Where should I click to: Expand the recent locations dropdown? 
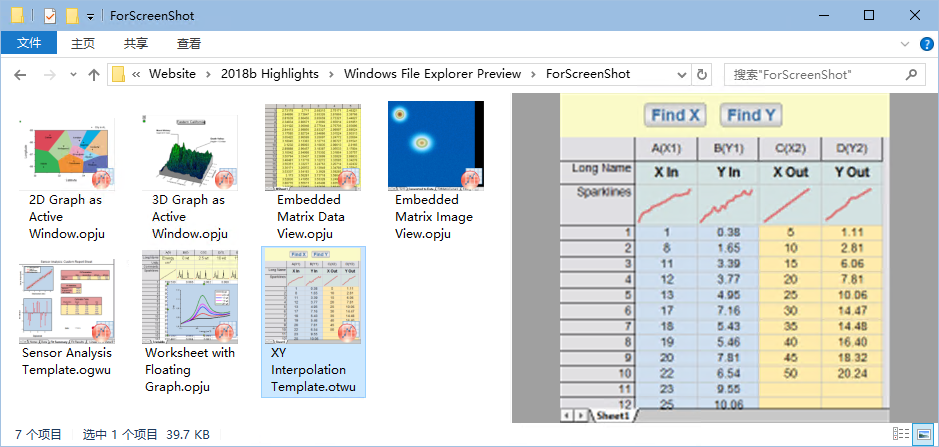pyautogui.click(x=73, y=75)
